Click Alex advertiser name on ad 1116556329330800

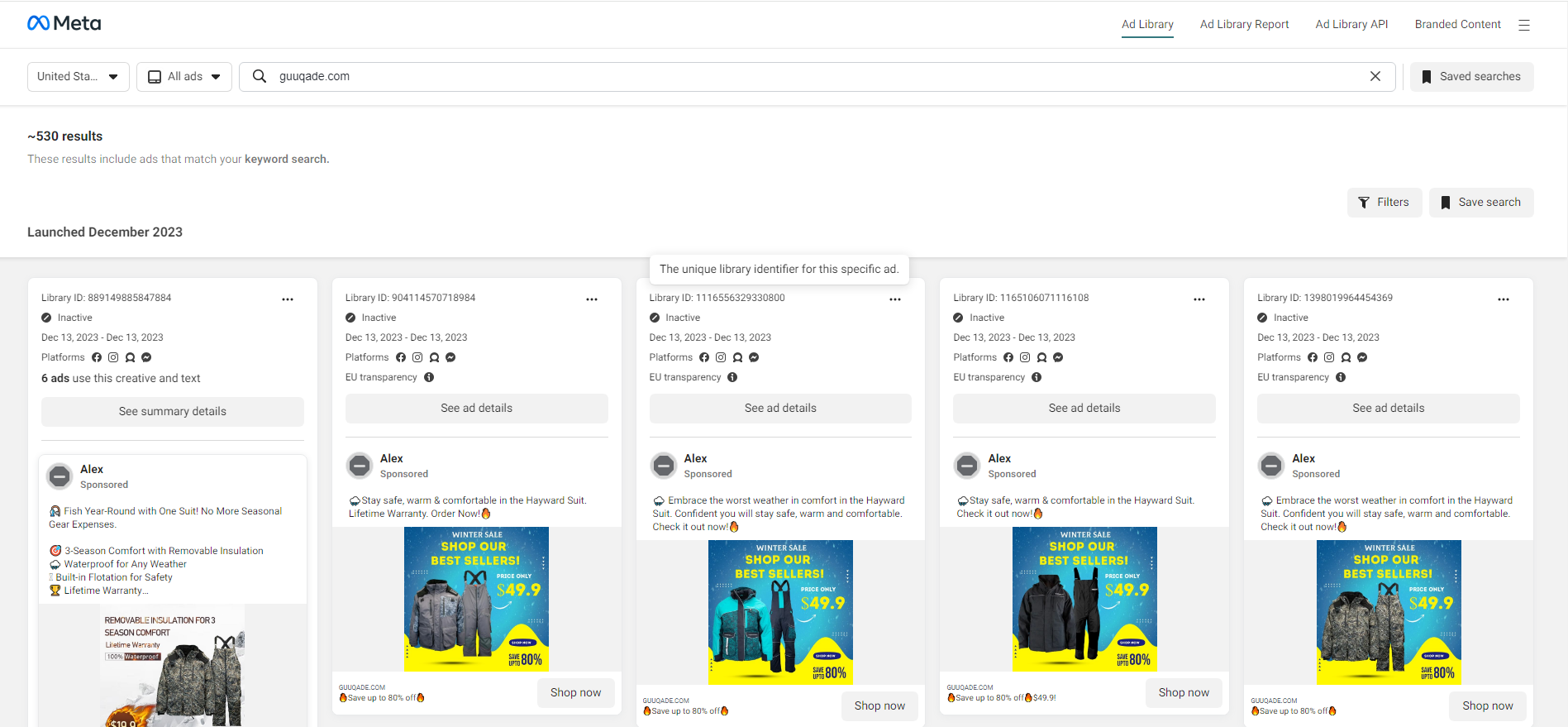pyautogui.click(x=695, y=458)
